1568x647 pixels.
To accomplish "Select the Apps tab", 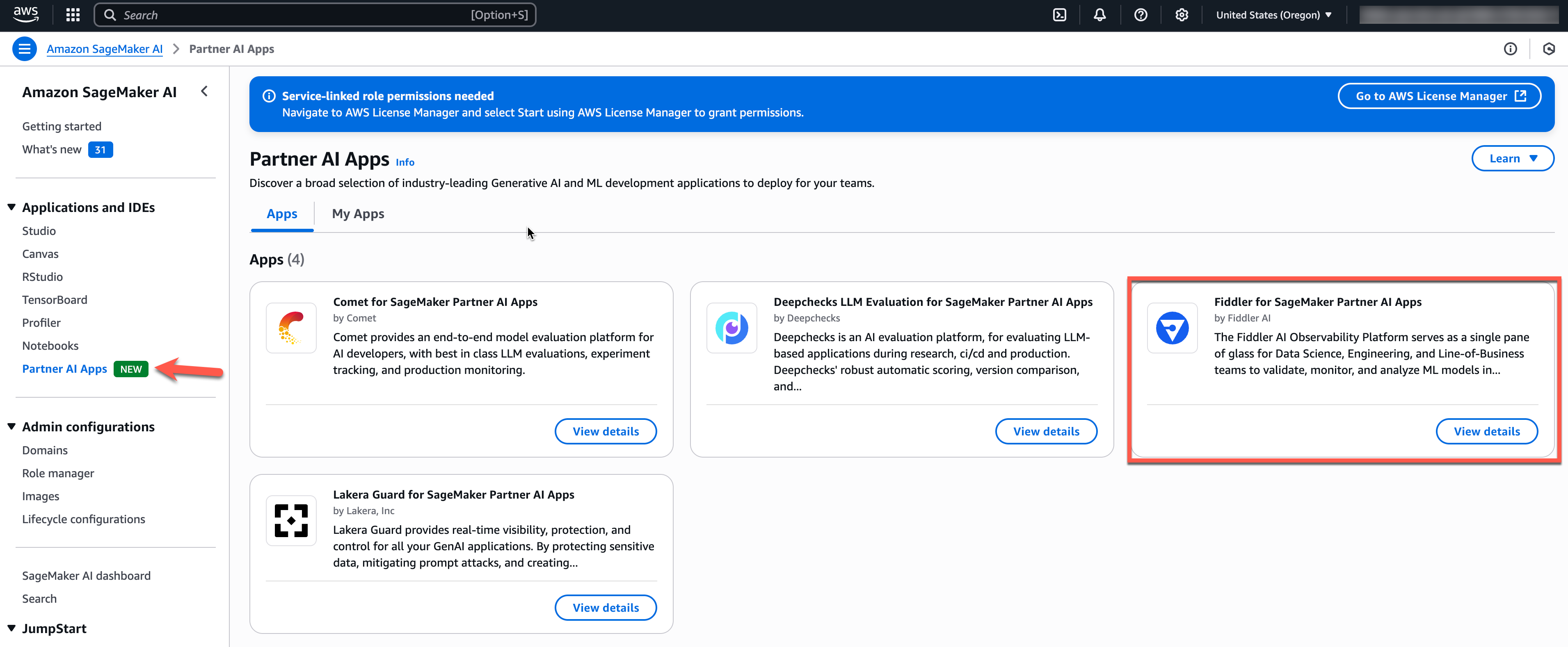I will point(281,214).
